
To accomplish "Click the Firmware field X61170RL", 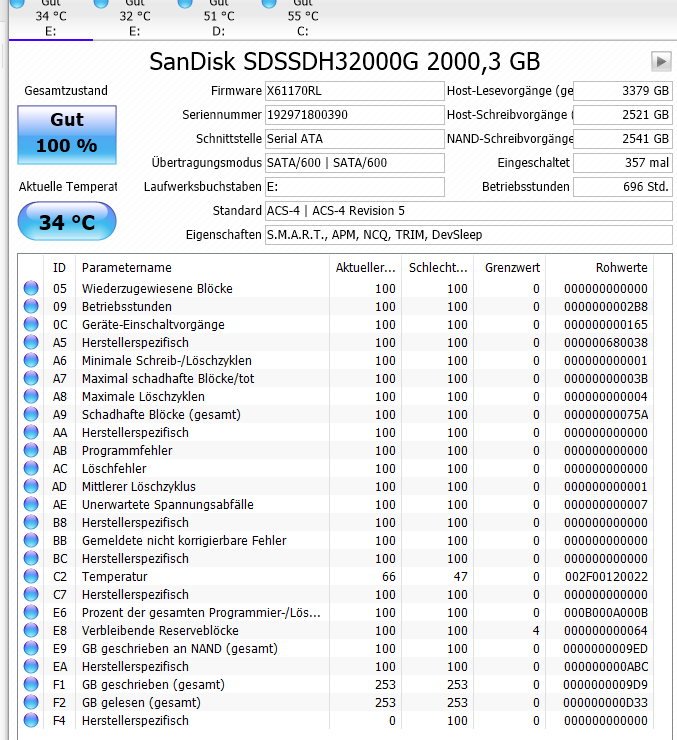I will tap(354, 91).
